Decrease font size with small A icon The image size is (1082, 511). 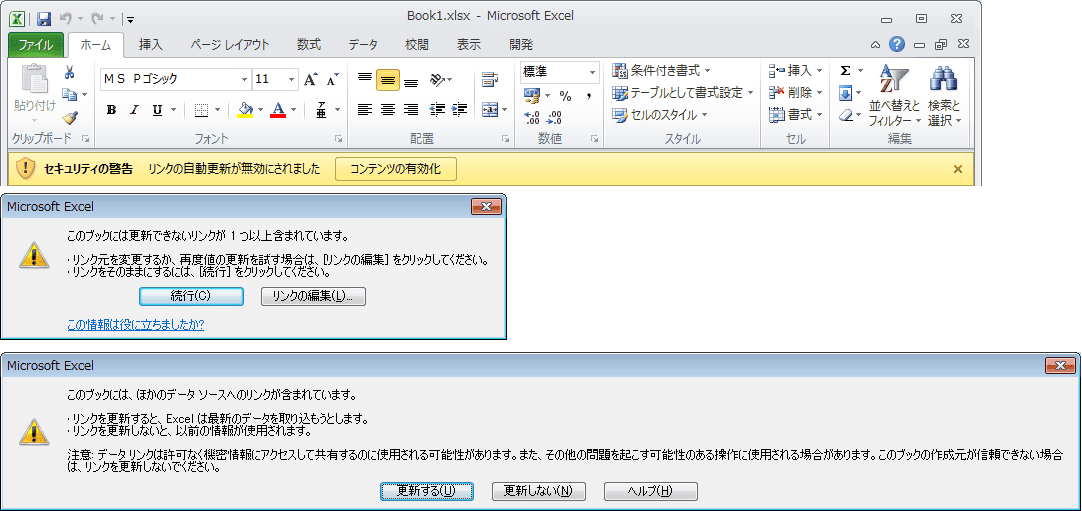[x=333, y=79]
